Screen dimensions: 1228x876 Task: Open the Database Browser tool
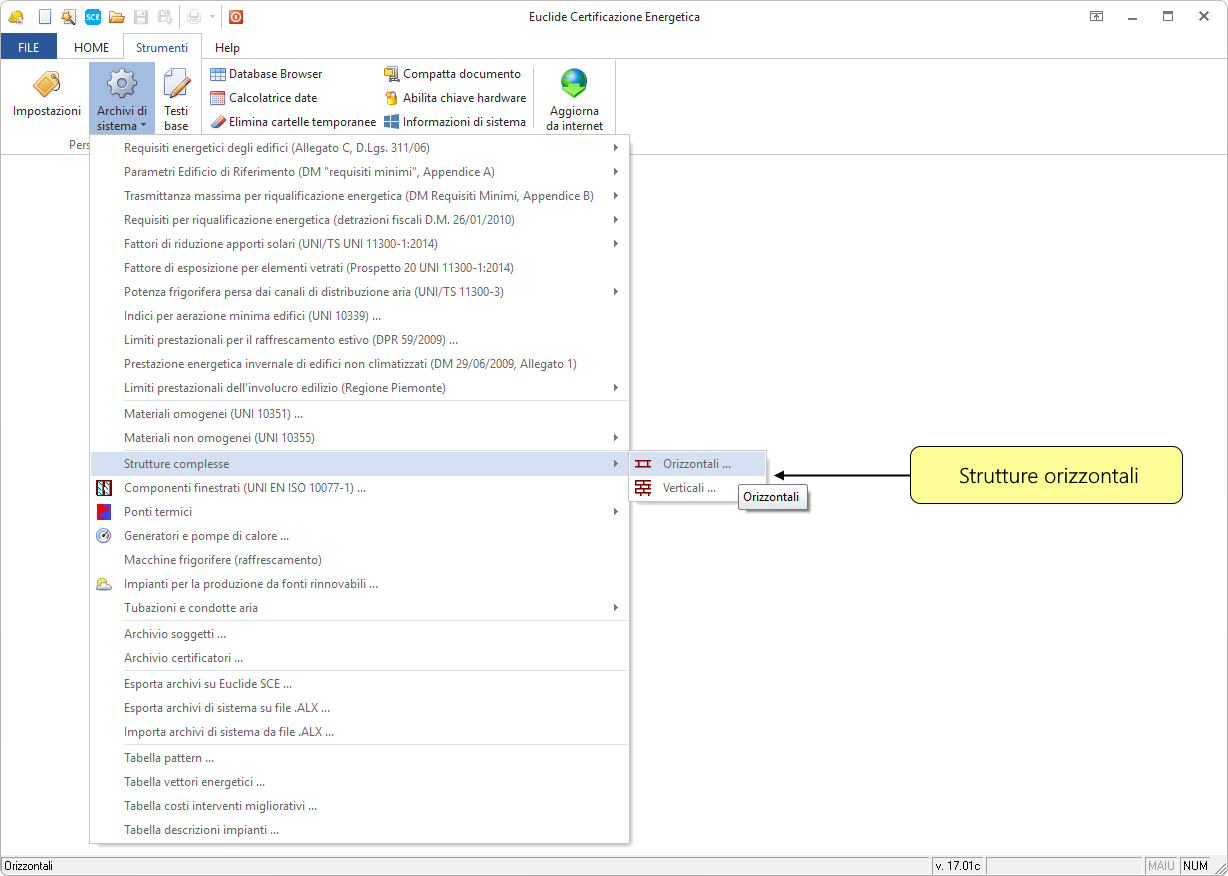click(x=266, y=74)
